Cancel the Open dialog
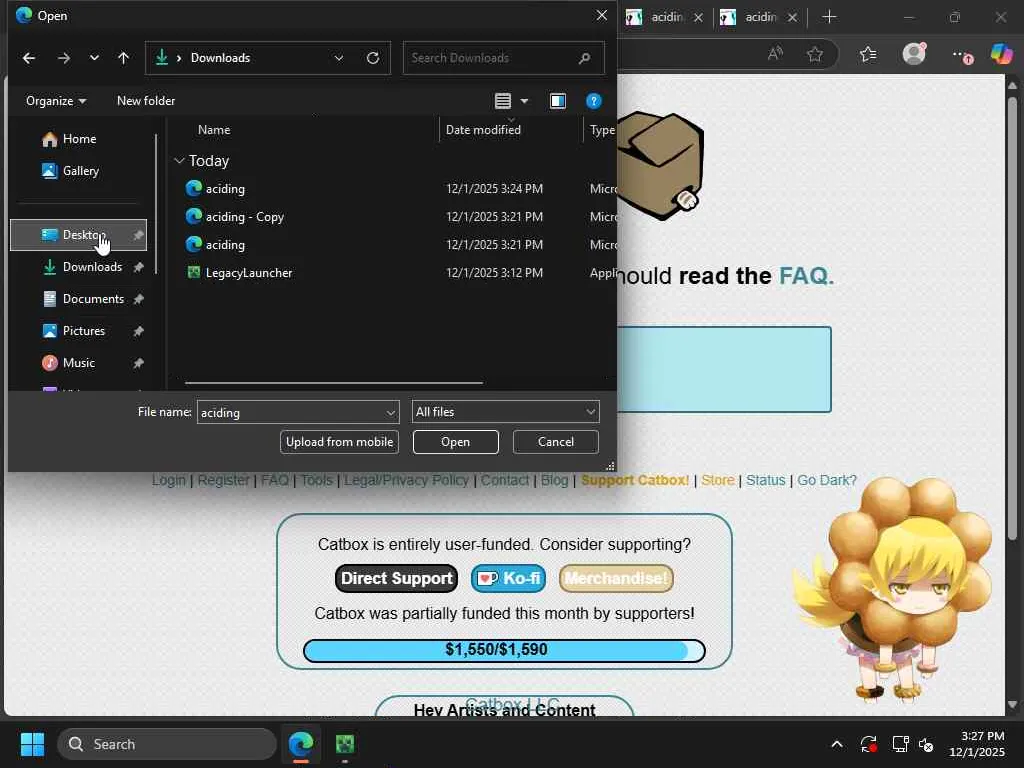The height and width of the screenshot is (768, 1024). [x=556, y=442]
